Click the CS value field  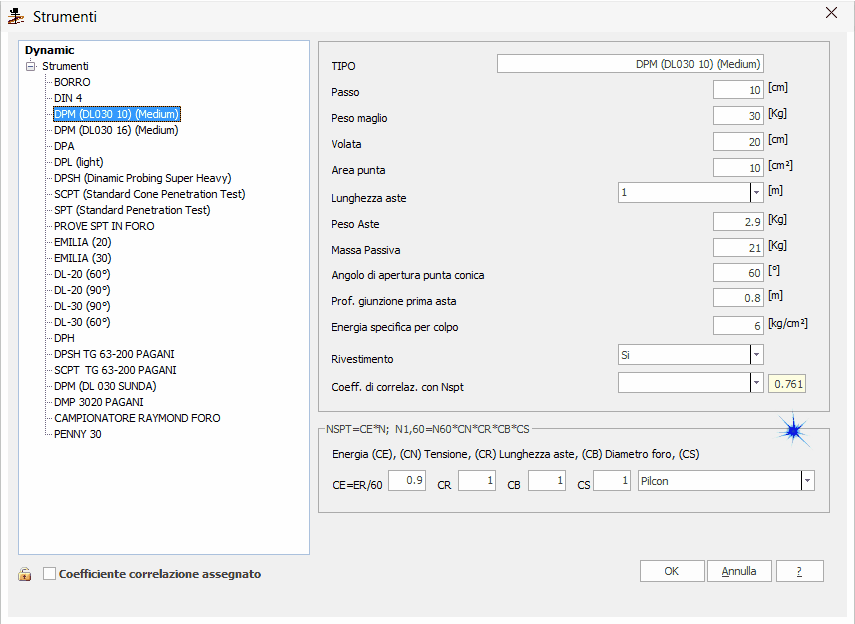pos(612,481)
